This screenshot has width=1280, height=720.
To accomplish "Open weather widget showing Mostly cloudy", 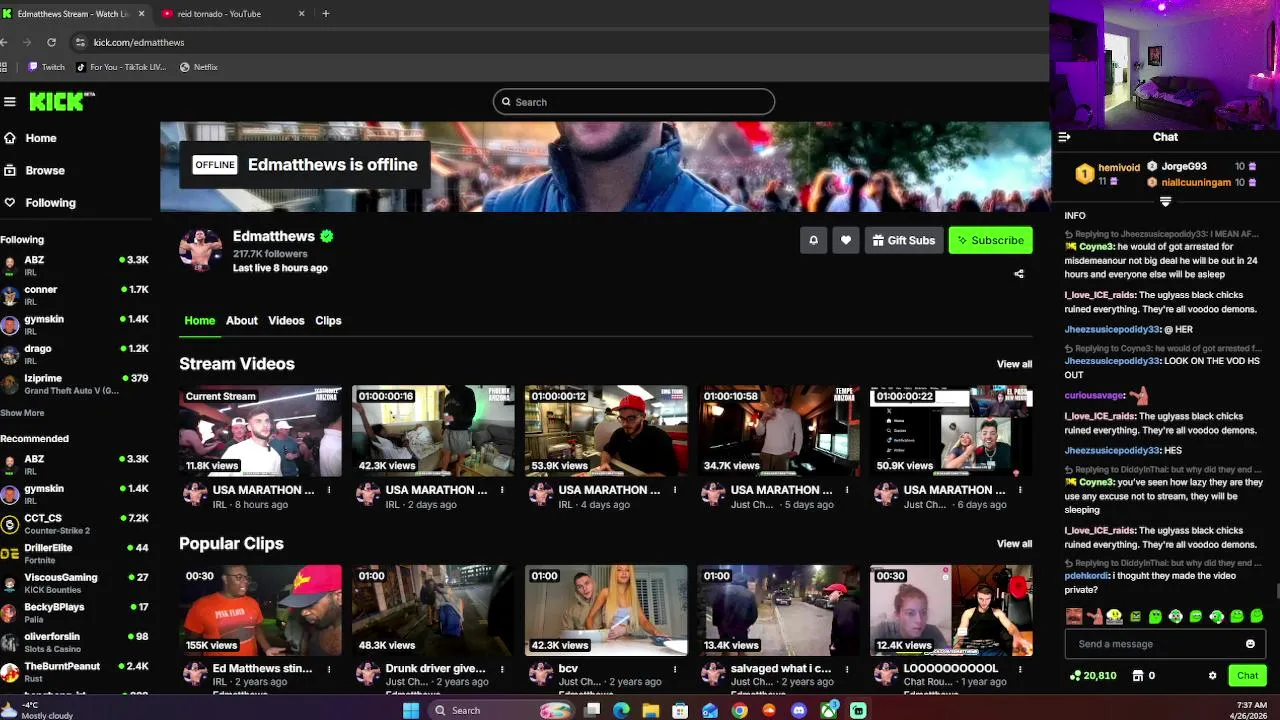I will coord(38,710).
